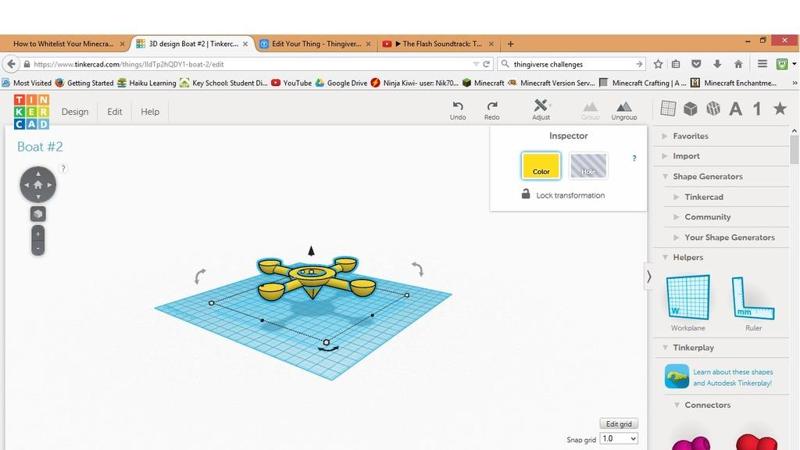Select the striped Hole swatch
This screenshot has width=800, height=450.
[588, 165]
